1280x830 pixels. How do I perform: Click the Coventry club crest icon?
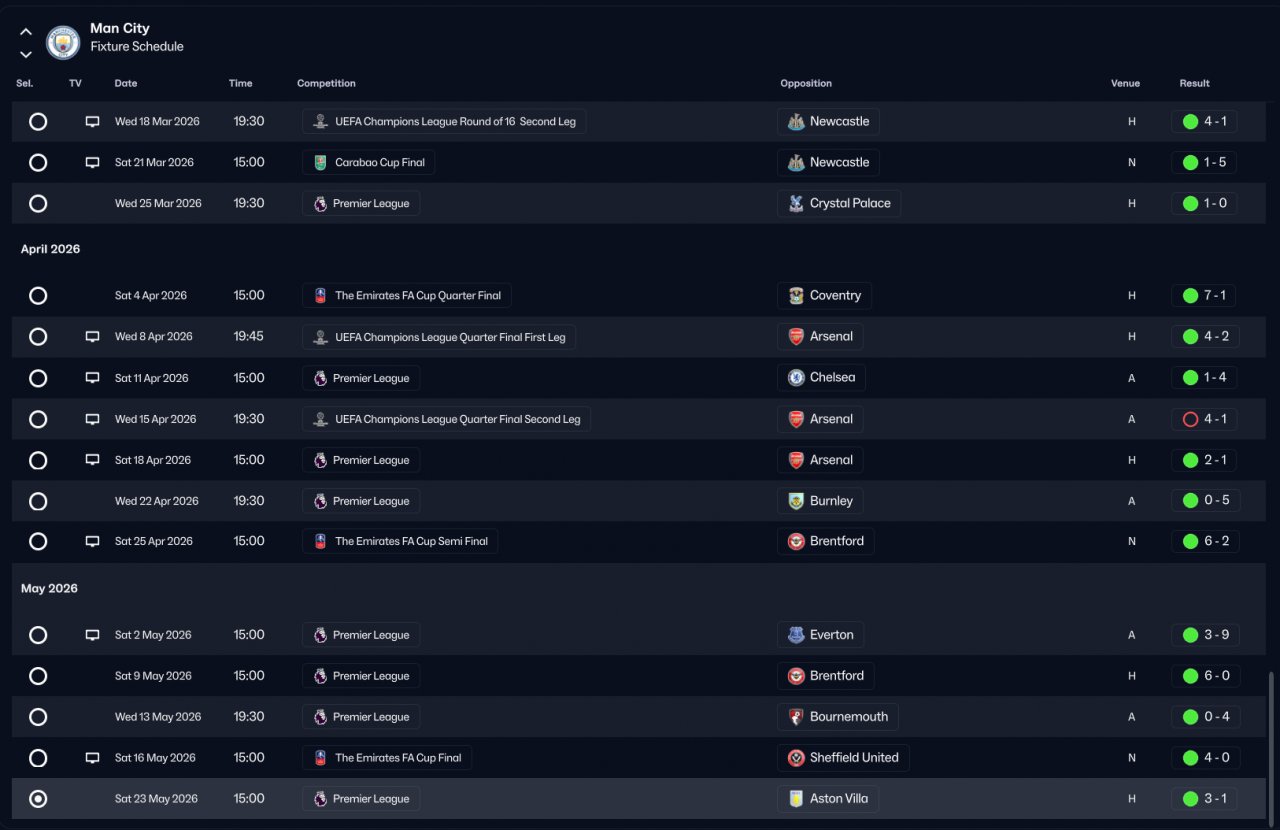pyautogui.click(x=796, y=296)
